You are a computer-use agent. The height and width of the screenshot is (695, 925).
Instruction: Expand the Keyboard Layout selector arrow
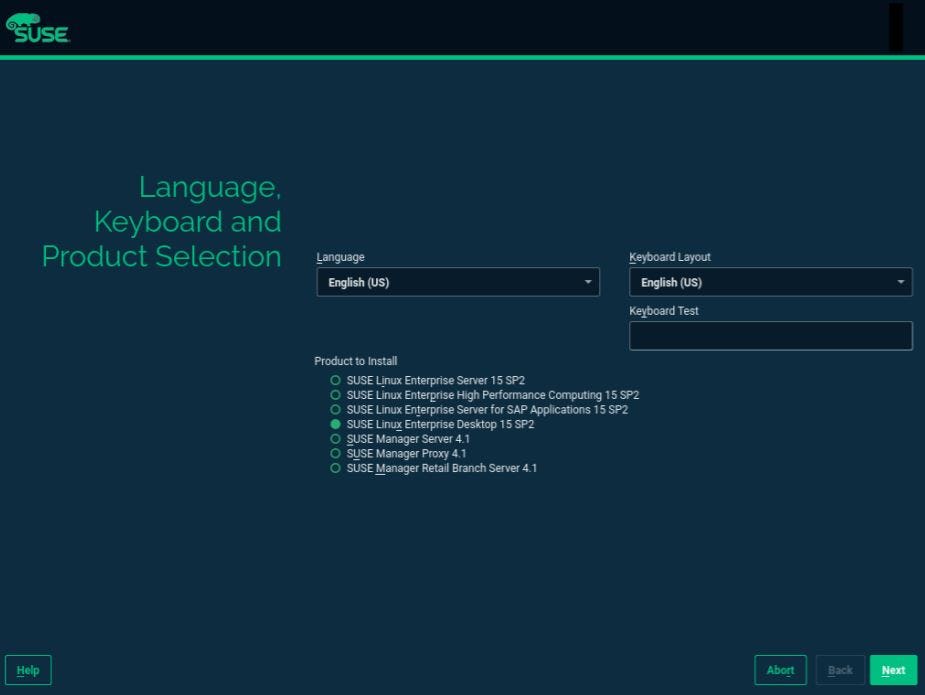[x=900, y=282]
